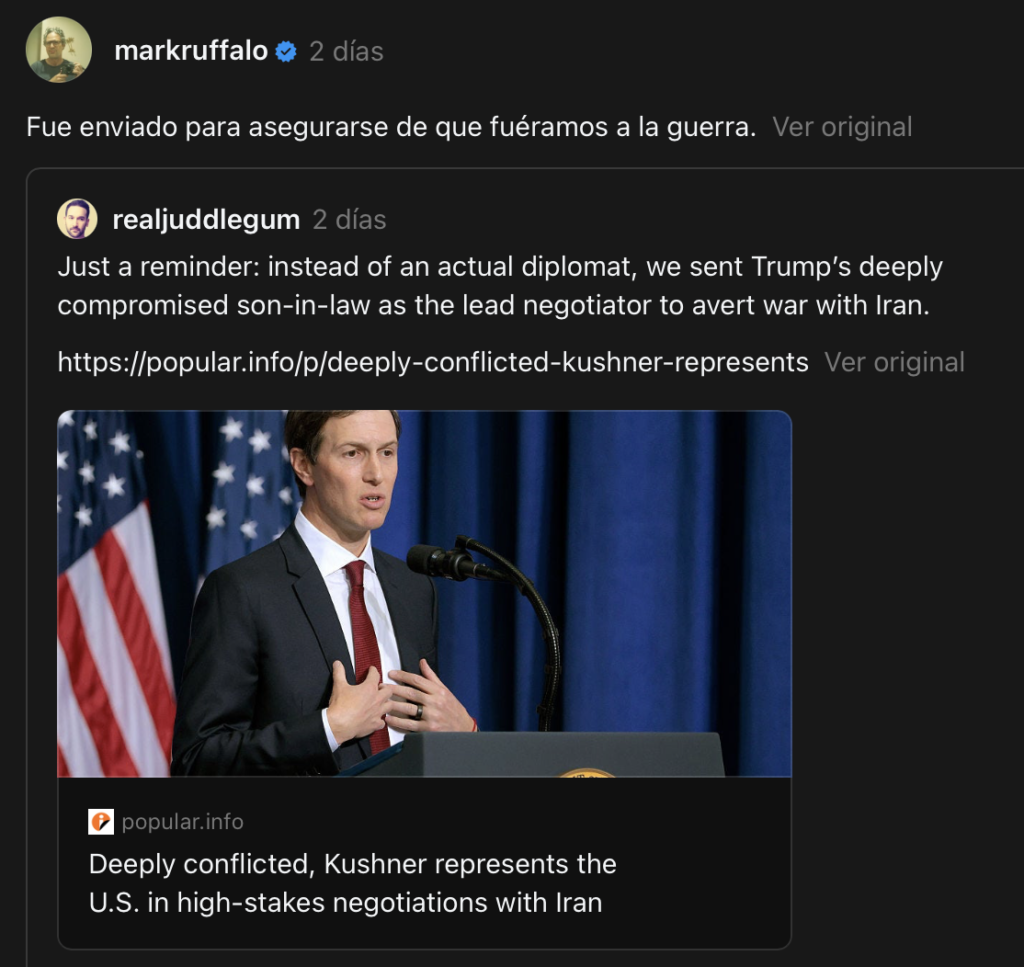Open the popular.info URL in the quoted post
Screen dimensions: 1024x967
[432, 362]
